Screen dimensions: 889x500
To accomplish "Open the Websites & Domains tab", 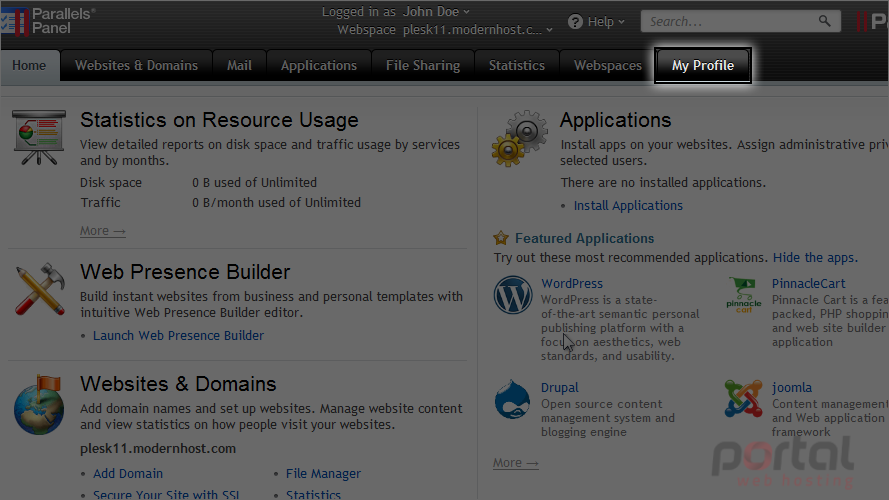I will pos(137,65).
